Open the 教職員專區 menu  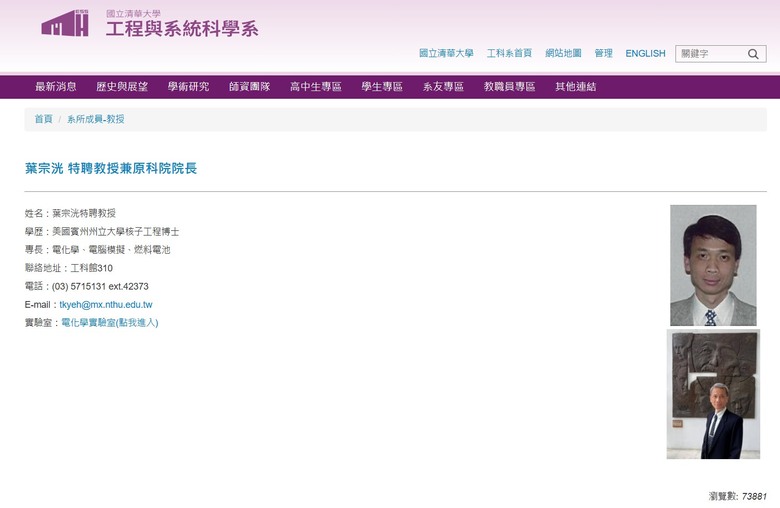click(509, 87)
